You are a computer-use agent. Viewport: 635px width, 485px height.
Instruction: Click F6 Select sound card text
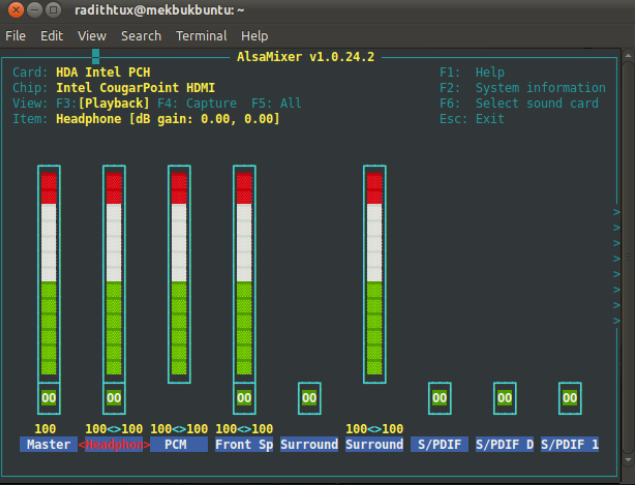click(x=519, y=103)
